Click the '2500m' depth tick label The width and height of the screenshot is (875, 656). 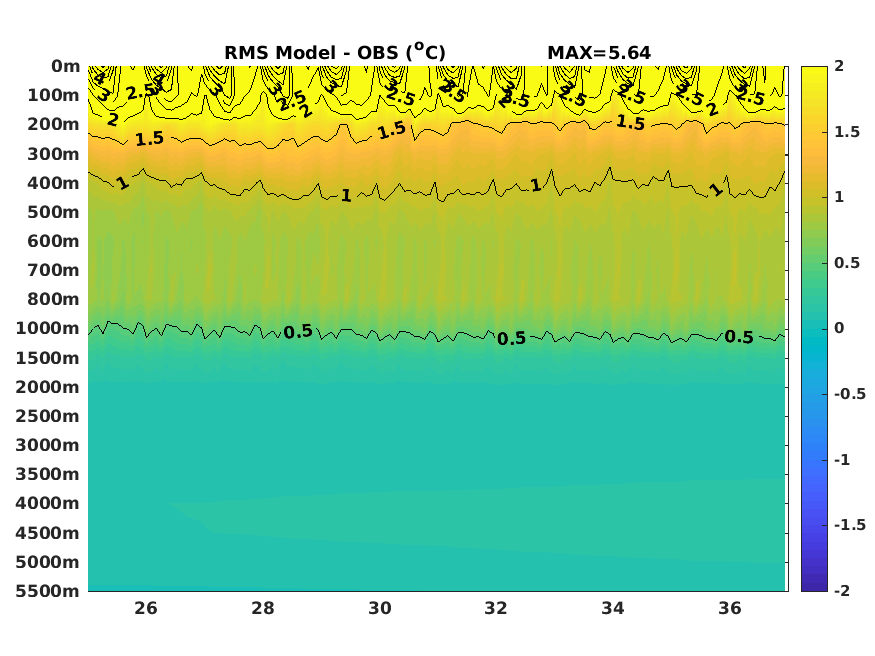48,416
